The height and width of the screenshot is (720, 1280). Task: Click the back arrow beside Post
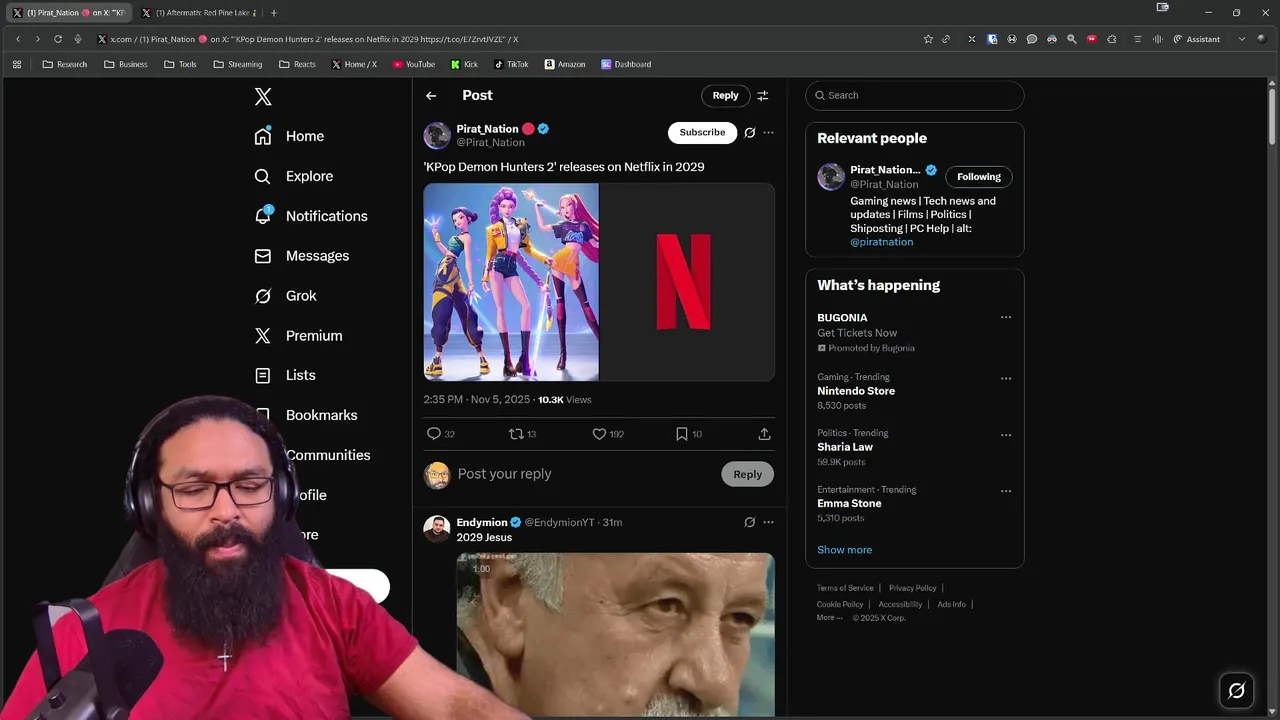(431, 96)
